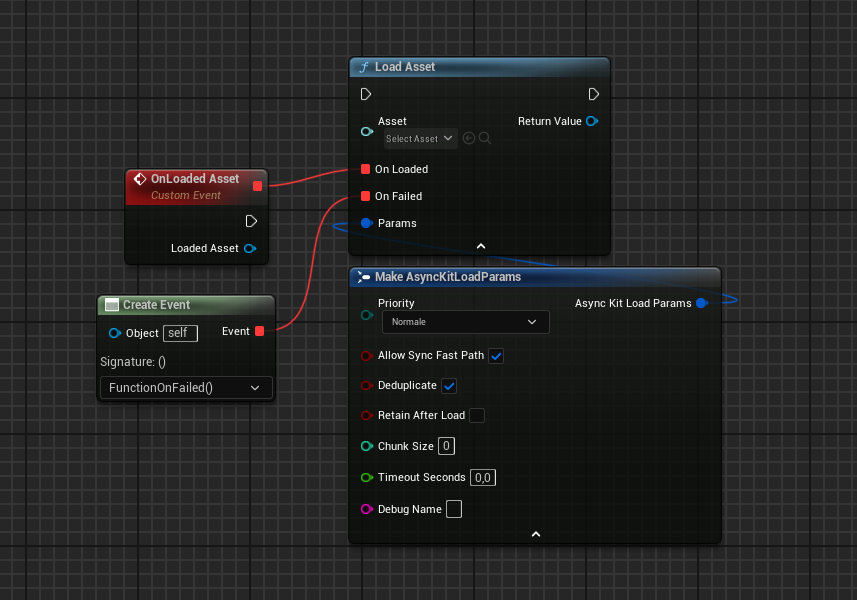Viewport: 857px width, 600px height.
Task: Click OnLoaded Asset execution output pin
Action: 251,221
